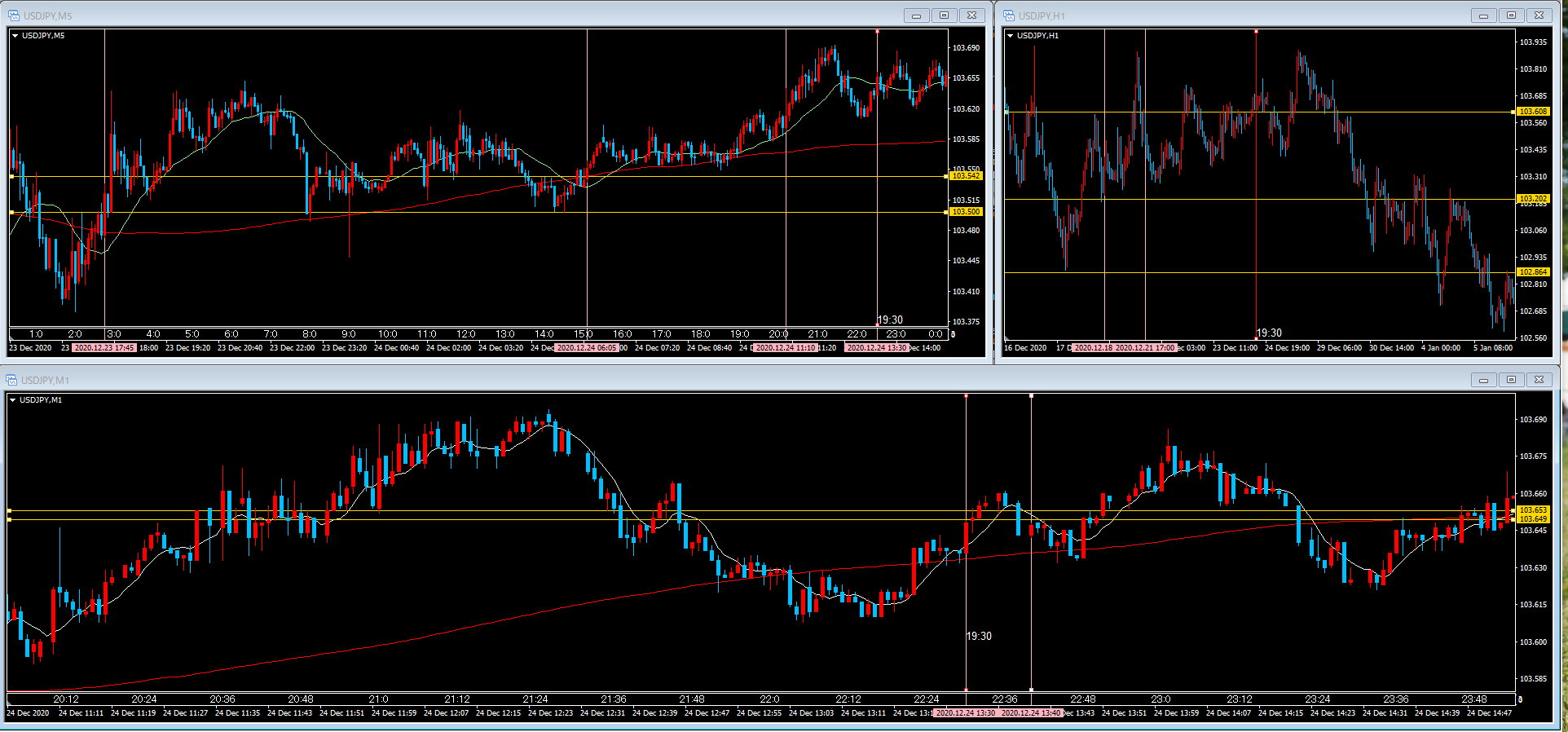
Task: Click the USDJPY,M5 window chart icon
Action: pos(13,15)
